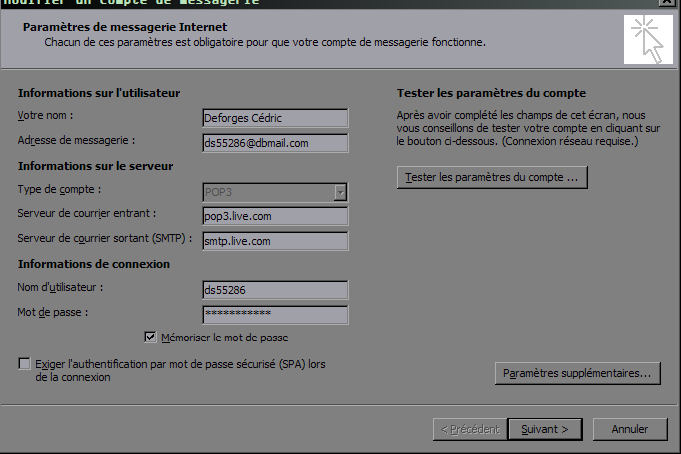Click the incoming server field pop3.live.com
Image resolution: width=681 pixels, height=454 pixels.
274,216
